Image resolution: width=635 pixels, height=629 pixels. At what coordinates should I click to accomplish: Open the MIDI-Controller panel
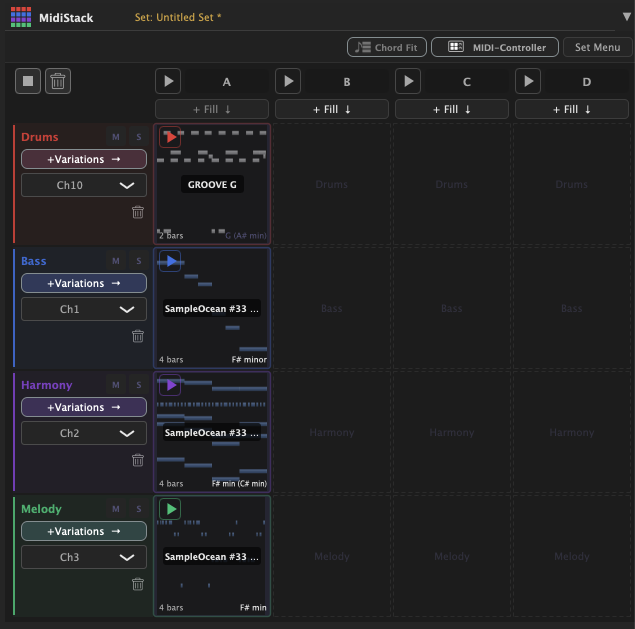pos(495,47)
